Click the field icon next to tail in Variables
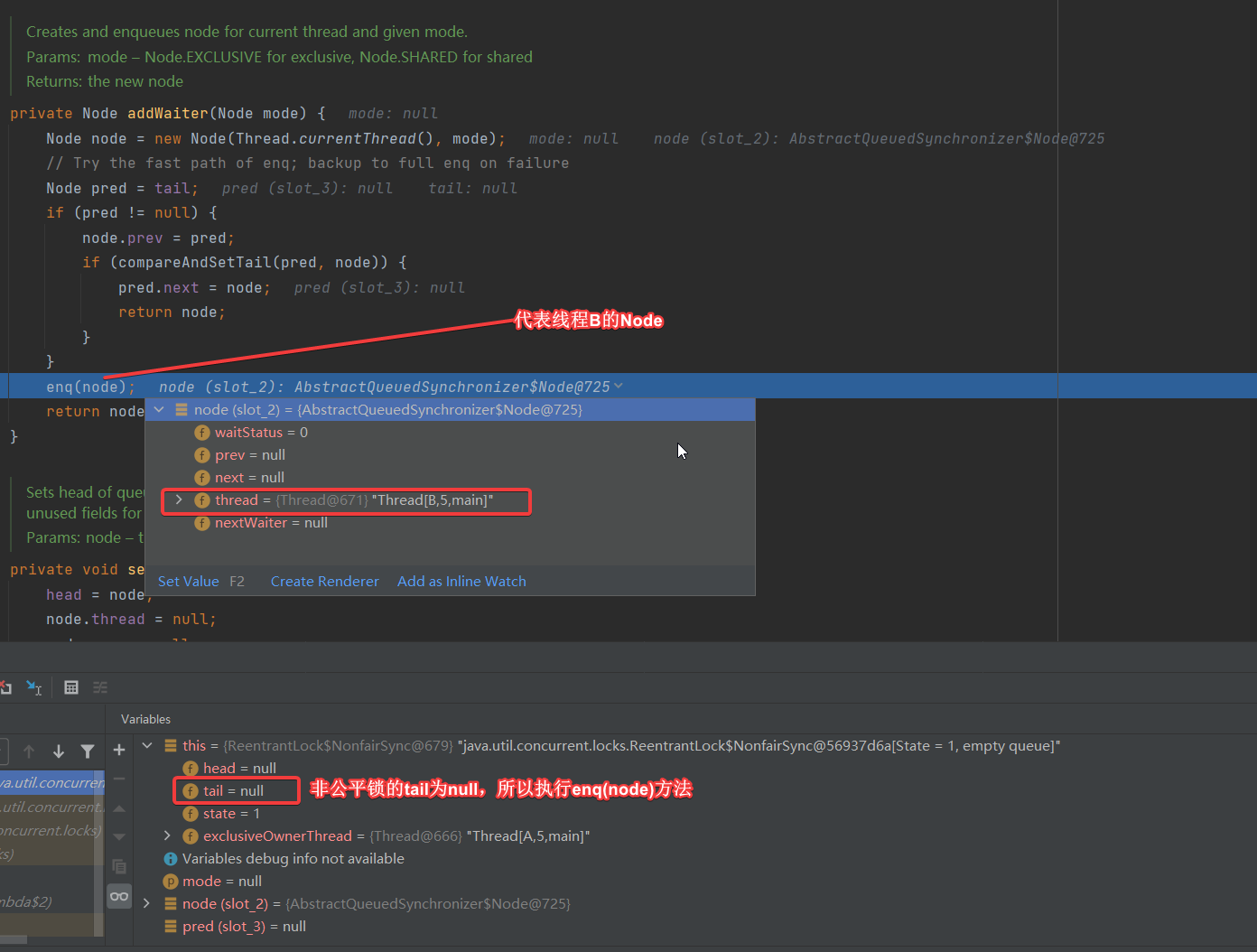Screen dimensions: 1257x952 click(x=191, y=791)
